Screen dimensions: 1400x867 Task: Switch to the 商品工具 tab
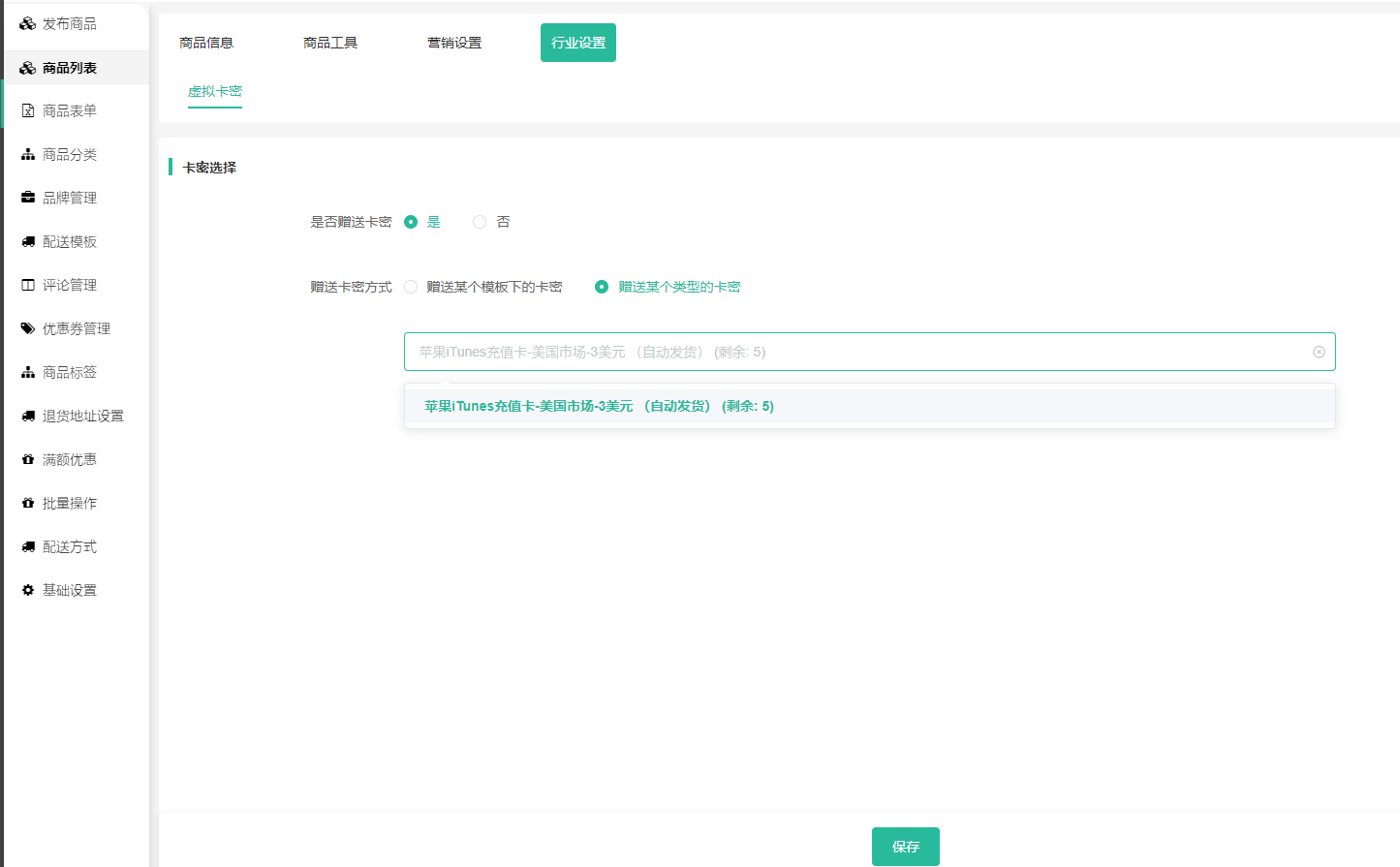pos(330,43)
